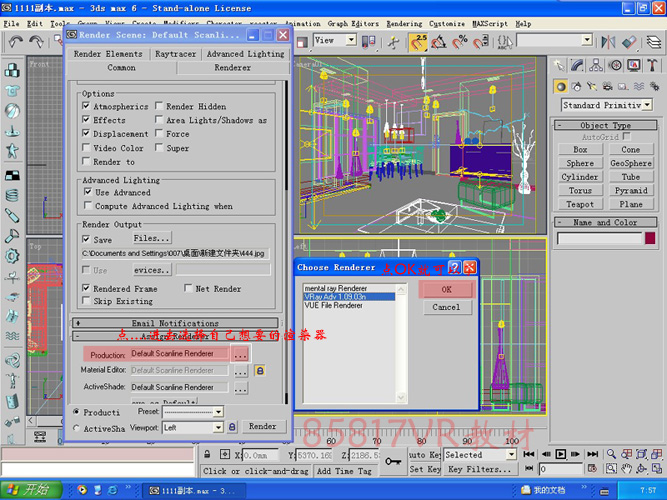The width and height of the screenshot is (667, 500).
Task: Collapse the Object Type rollout
Action: click(x=605, y=125)
